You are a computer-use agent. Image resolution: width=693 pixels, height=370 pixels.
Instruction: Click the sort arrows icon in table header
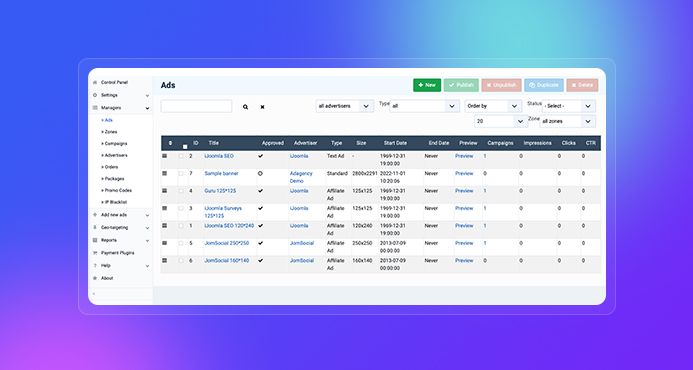pyautogui.click(x=171, y=143)
